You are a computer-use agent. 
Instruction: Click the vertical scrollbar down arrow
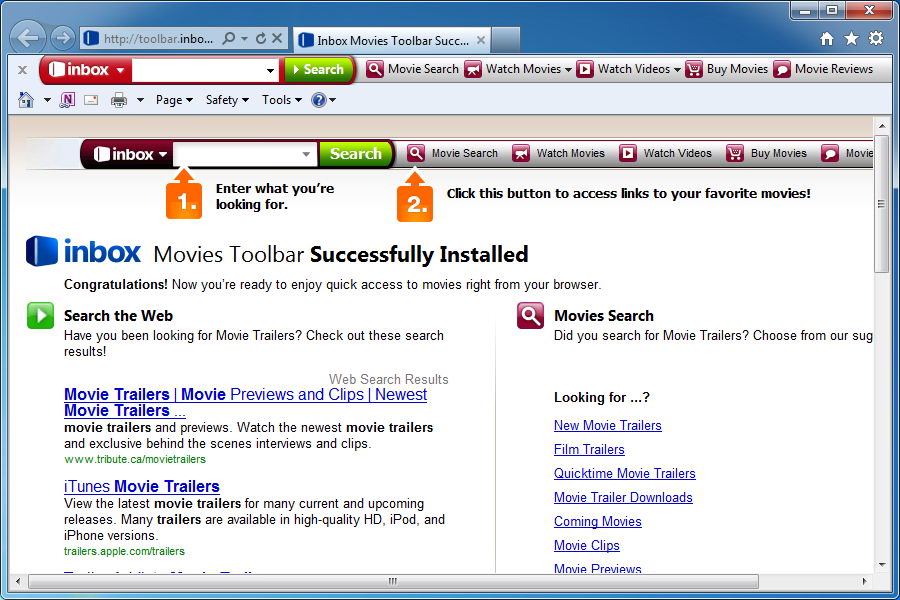click(x=882, y=565)
